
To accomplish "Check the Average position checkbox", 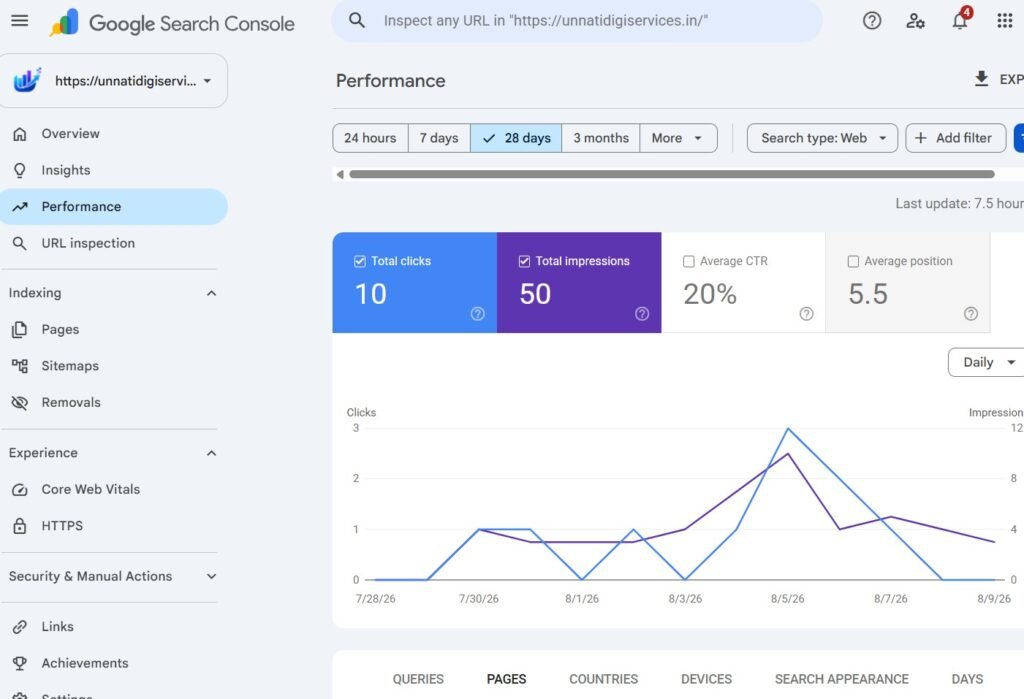I will pyautogui.click(x=853, y=261).
